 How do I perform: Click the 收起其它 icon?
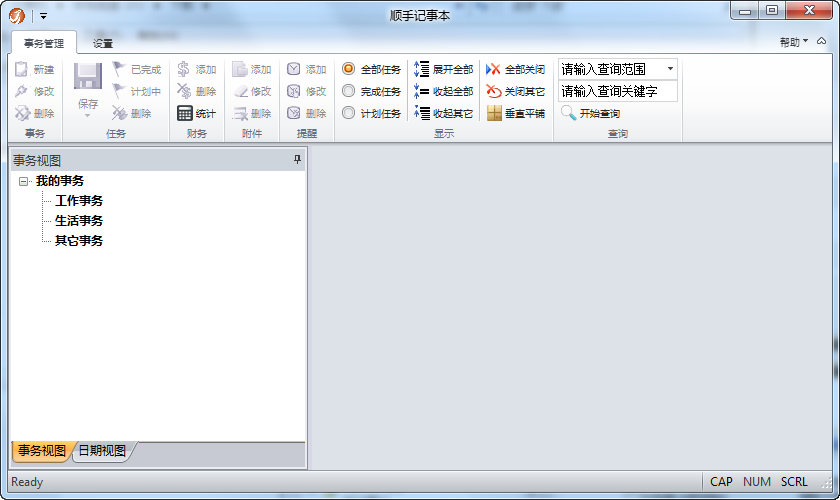pos(421,113)
